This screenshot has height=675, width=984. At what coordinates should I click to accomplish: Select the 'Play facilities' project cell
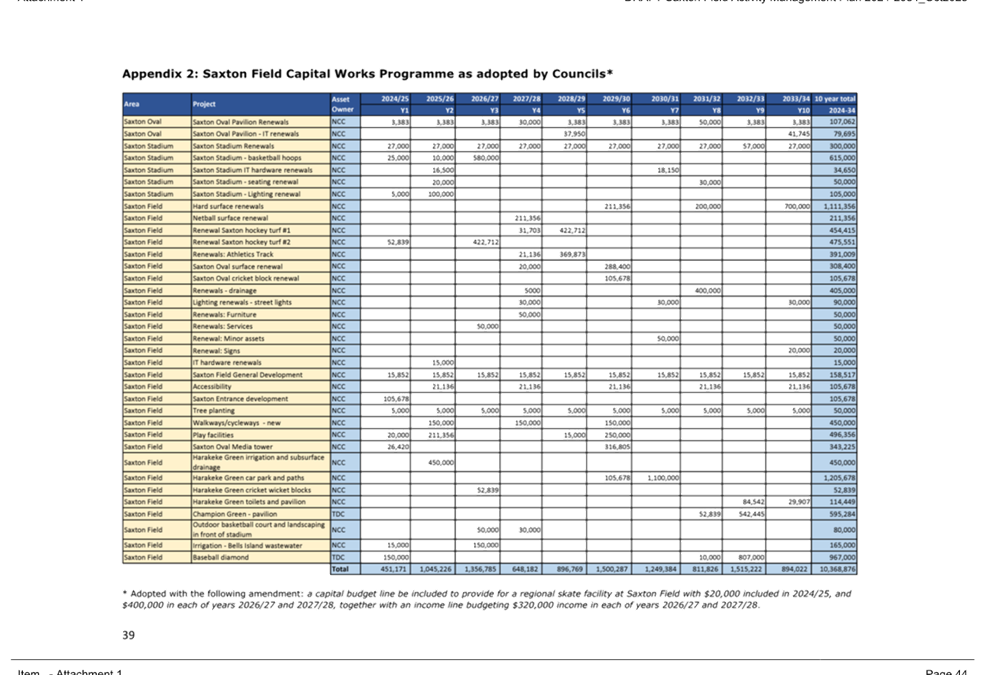tap(260, 435)
